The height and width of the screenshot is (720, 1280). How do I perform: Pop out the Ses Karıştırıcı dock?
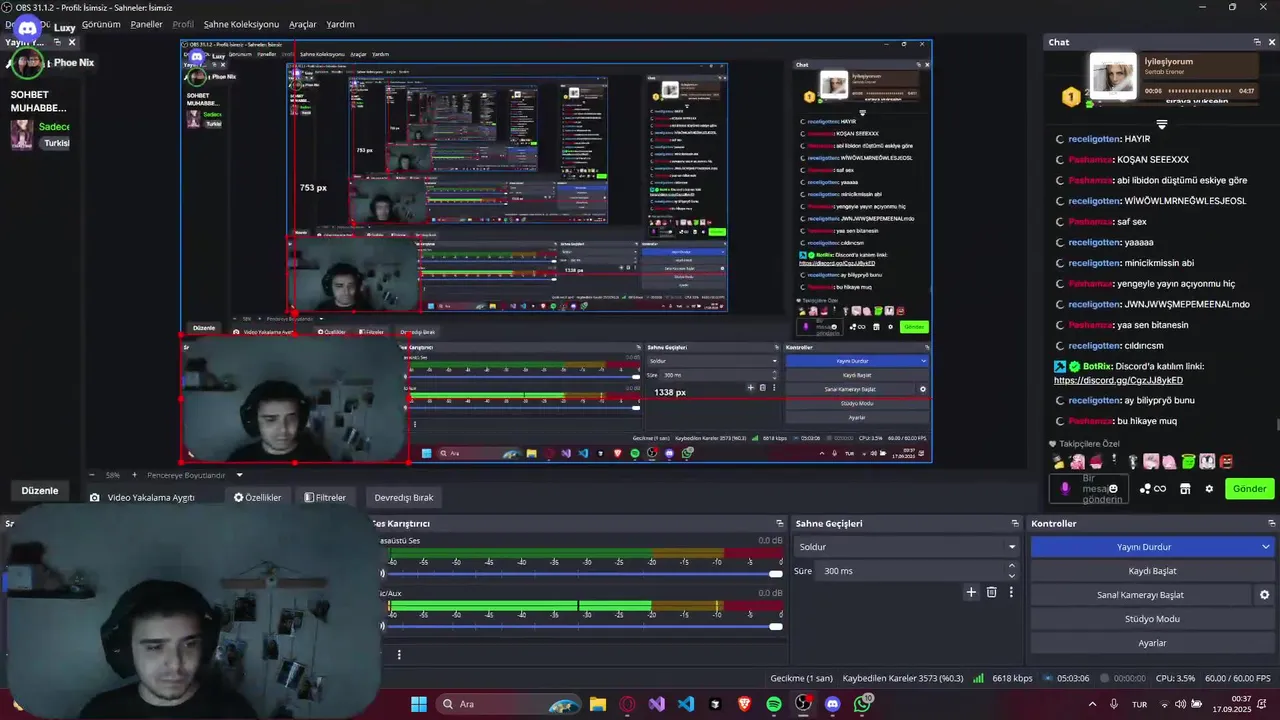[780, 523]
